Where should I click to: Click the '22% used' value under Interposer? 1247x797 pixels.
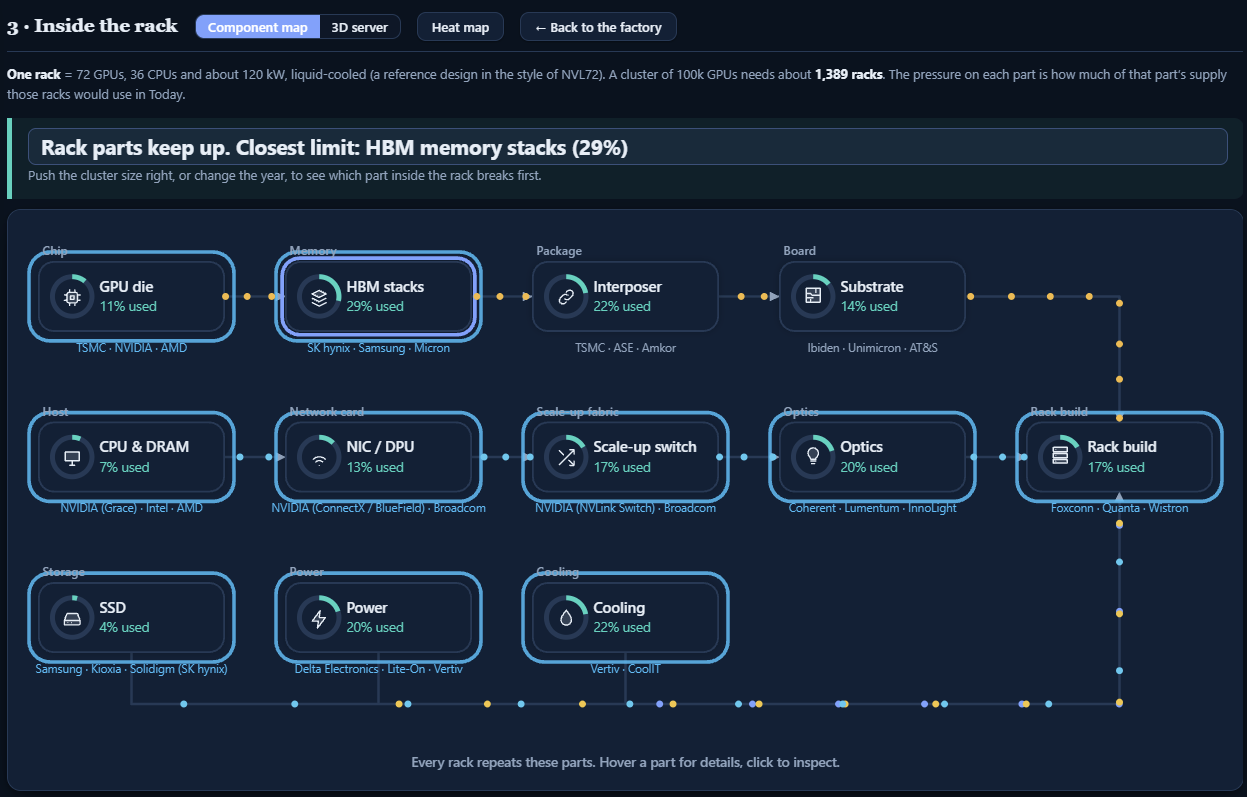622,307
